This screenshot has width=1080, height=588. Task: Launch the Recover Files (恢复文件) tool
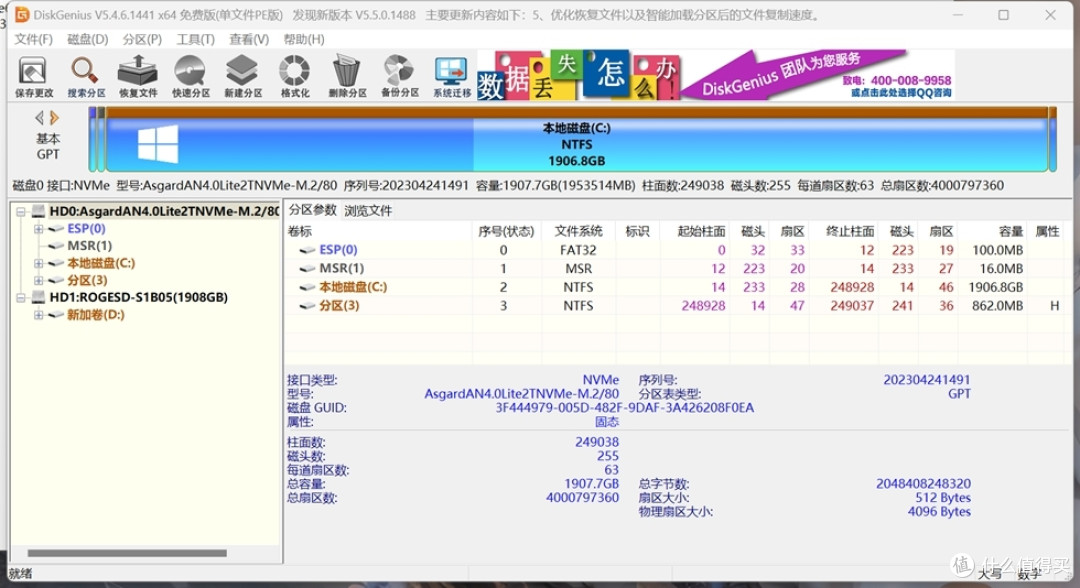pyautogui.click(x=138, y=76)
